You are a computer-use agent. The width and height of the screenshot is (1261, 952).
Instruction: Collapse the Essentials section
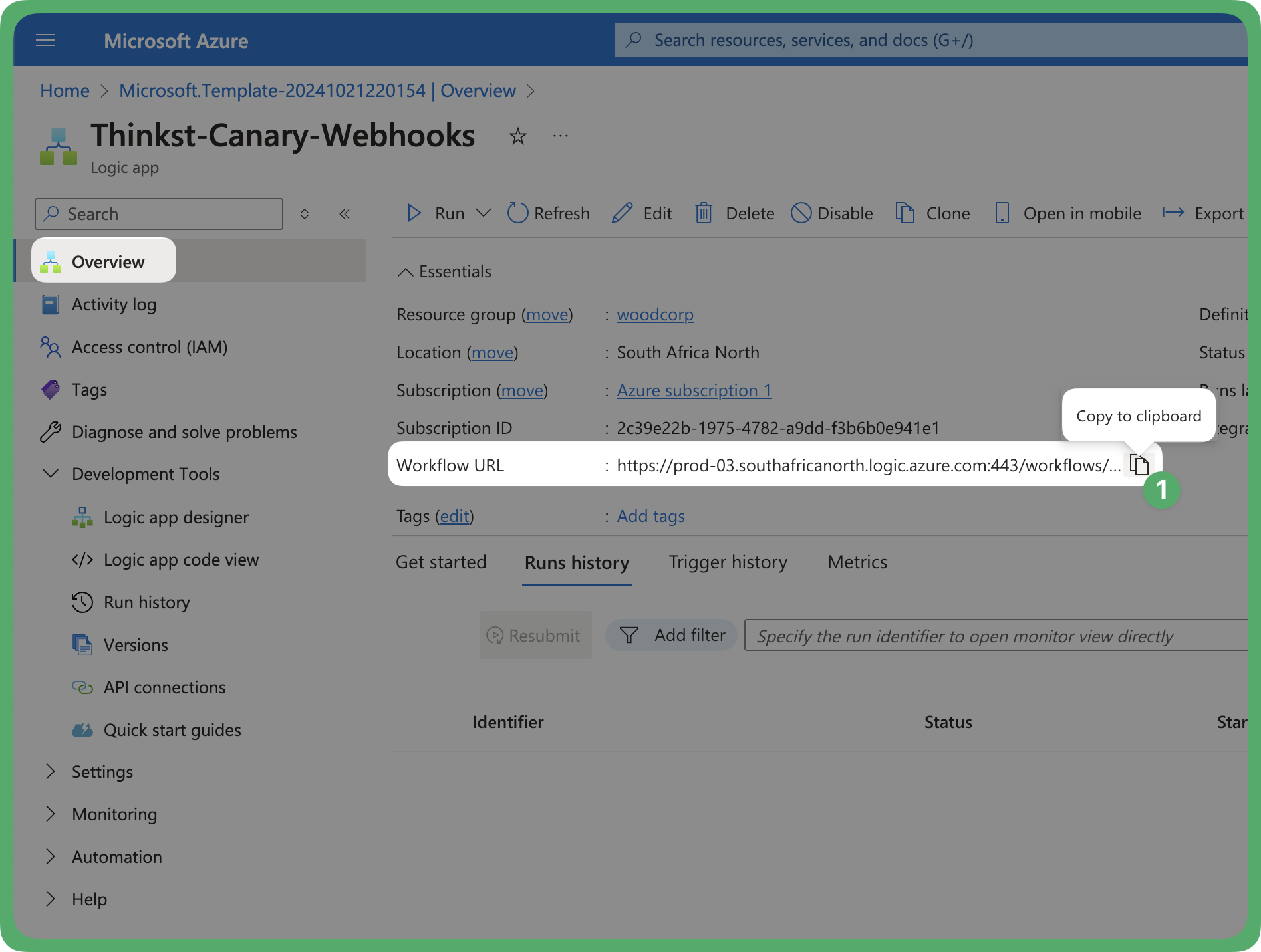[x=444, y=271]
